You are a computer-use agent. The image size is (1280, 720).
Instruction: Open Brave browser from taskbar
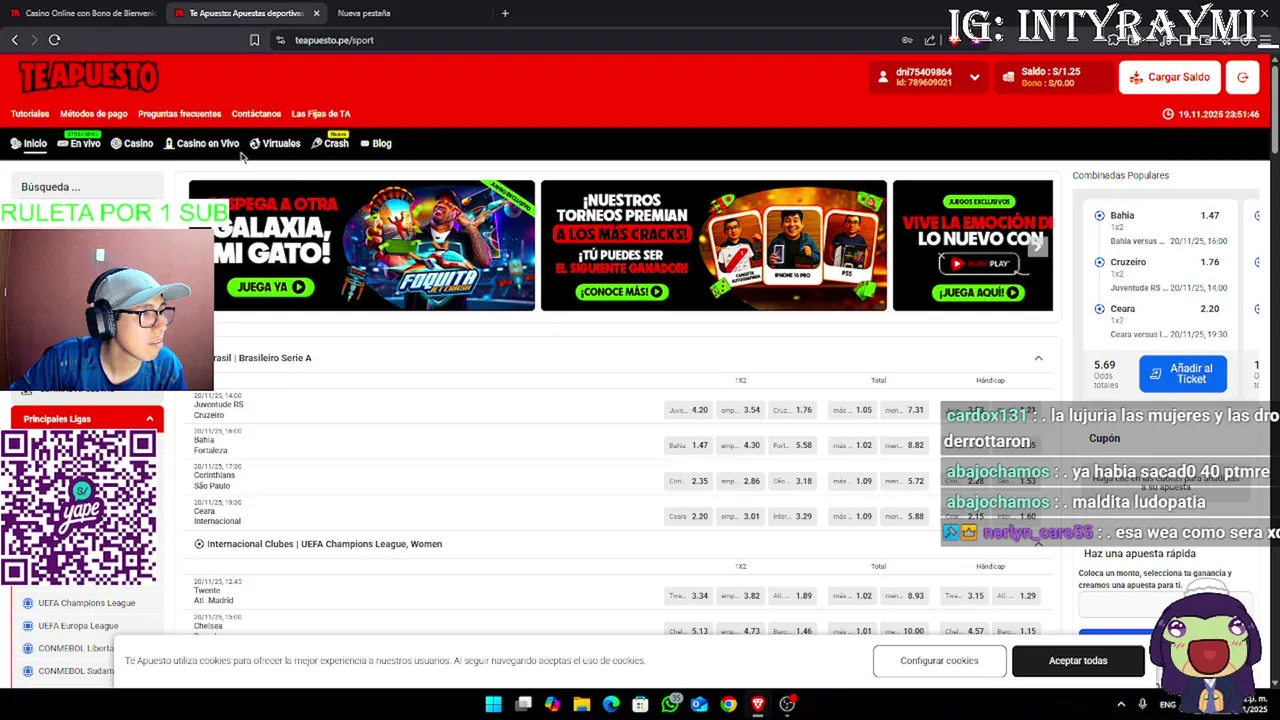click(x=758, y=704)
